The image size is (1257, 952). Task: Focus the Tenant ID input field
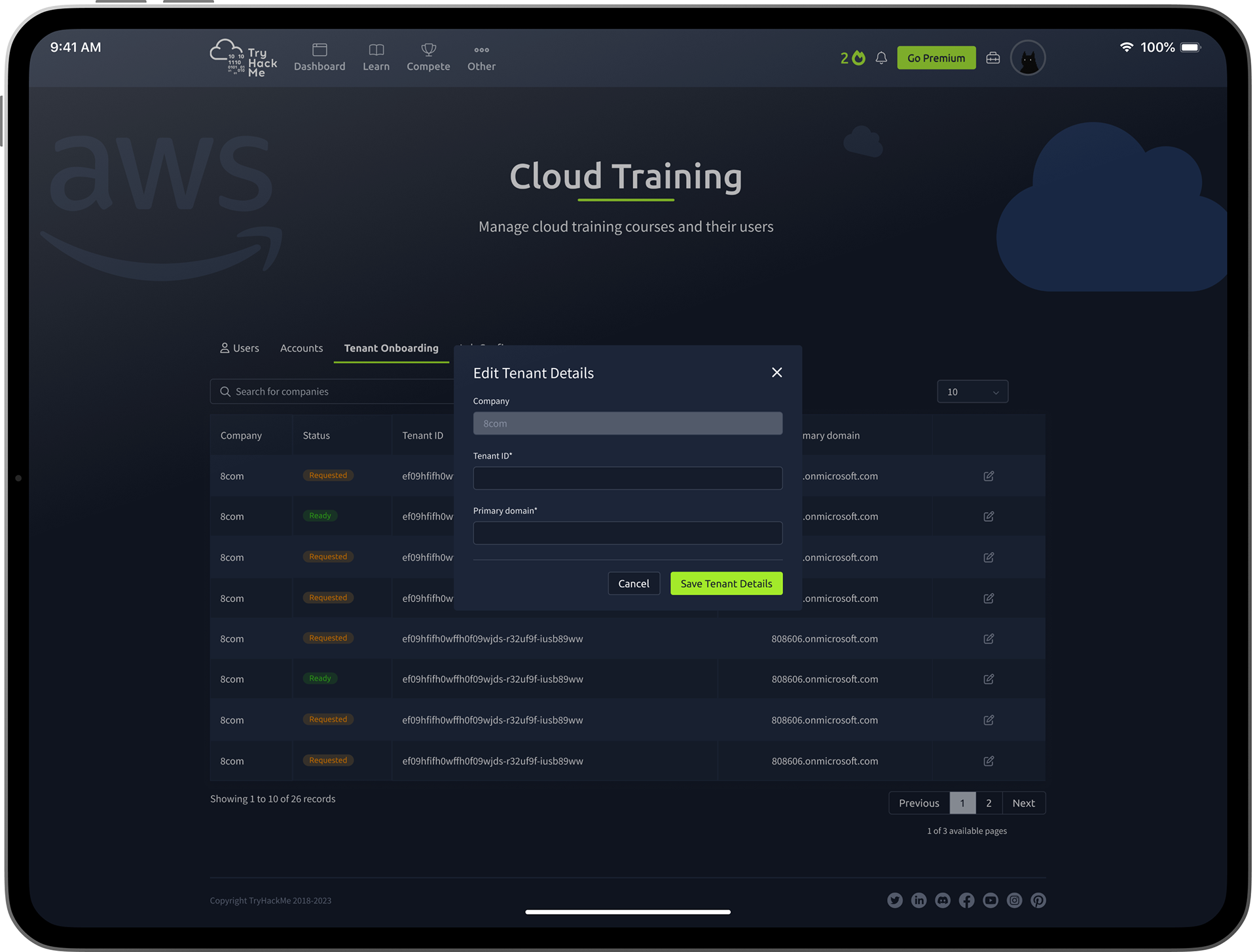pyautogui.click(x=627, y=478)
